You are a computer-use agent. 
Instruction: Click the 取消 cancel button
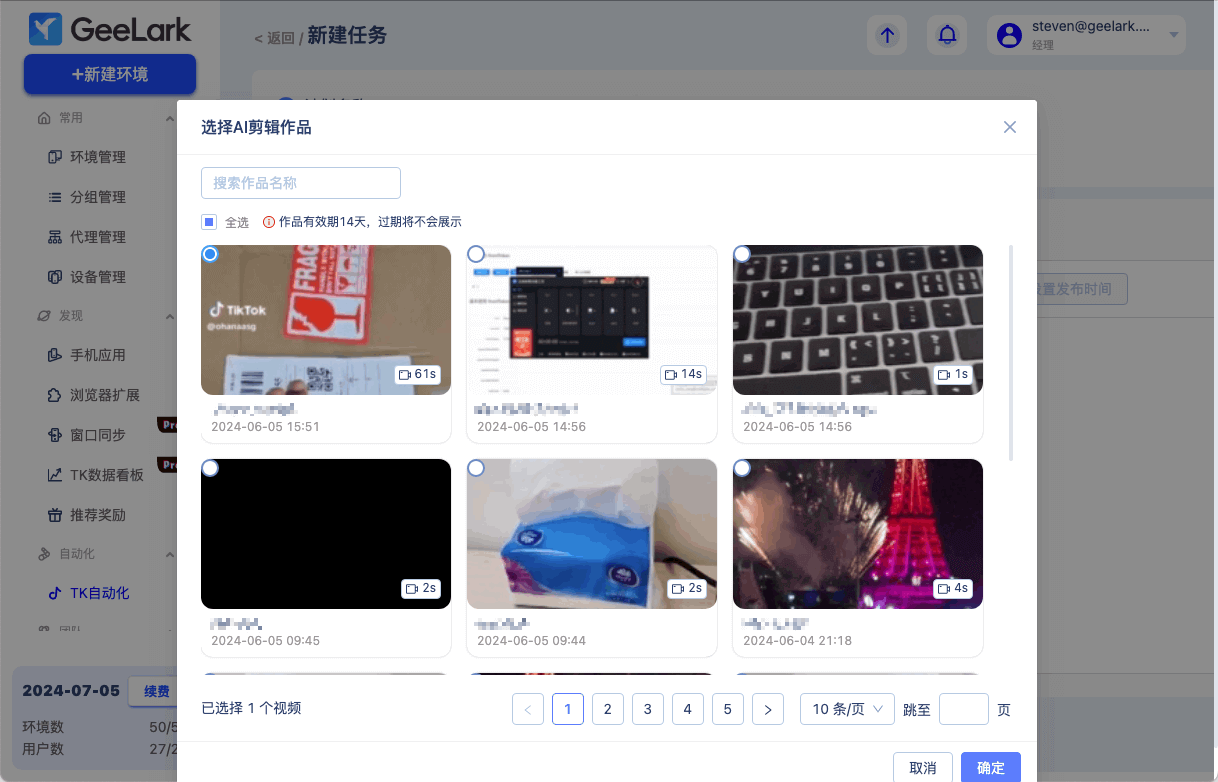[x=923, y=768]
